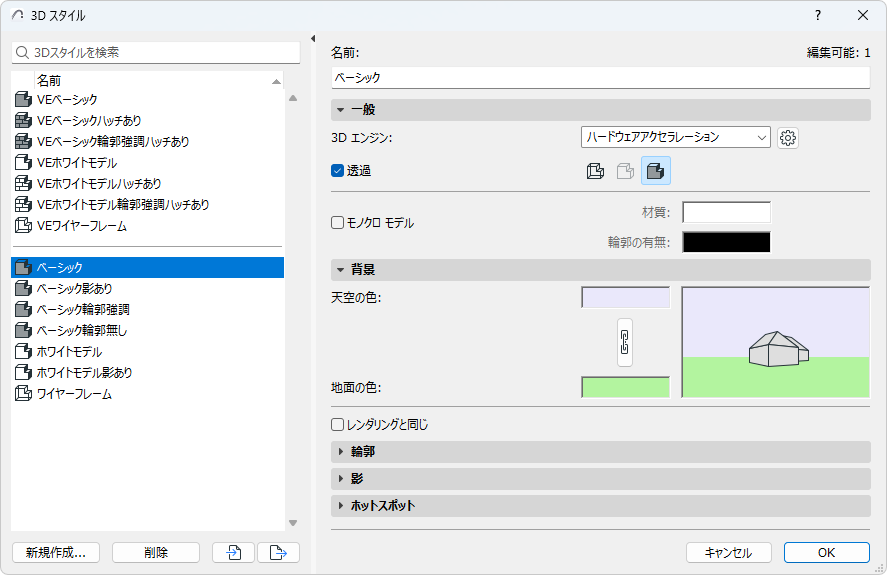
Task: Select the highlighted ベーシック style row
Action: click(148, 268)
